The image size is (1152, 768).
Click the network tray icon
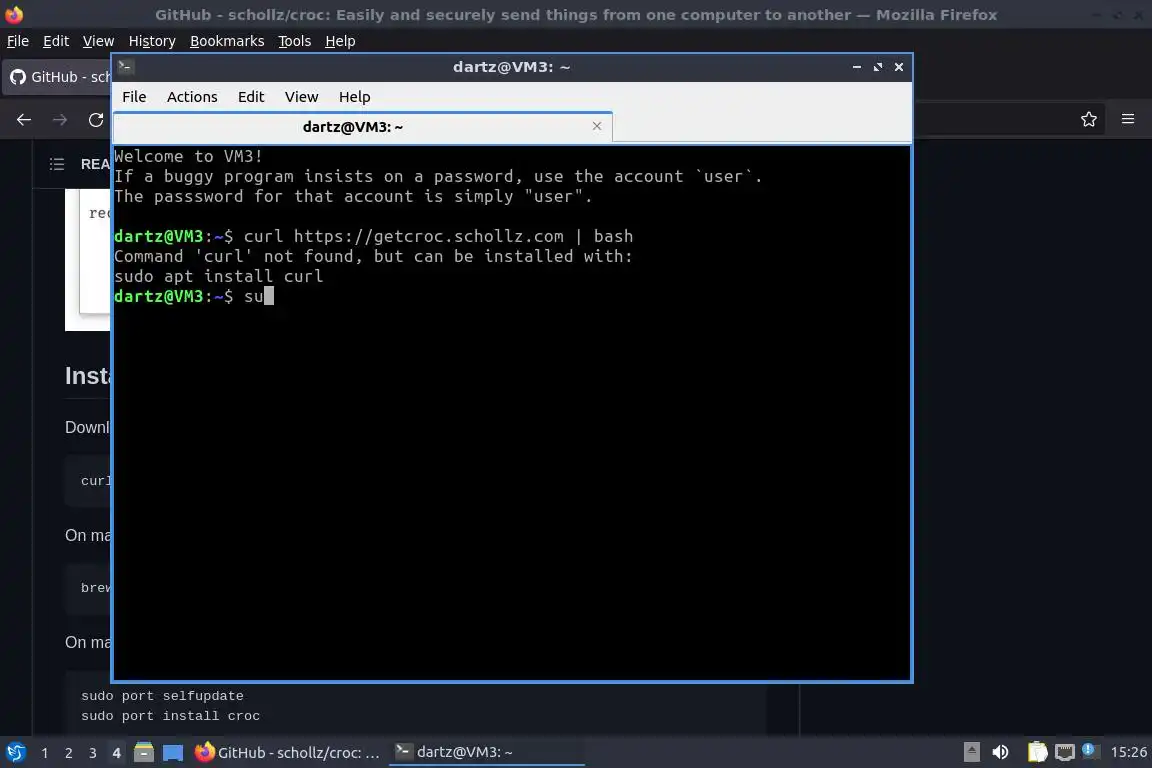1064,752
